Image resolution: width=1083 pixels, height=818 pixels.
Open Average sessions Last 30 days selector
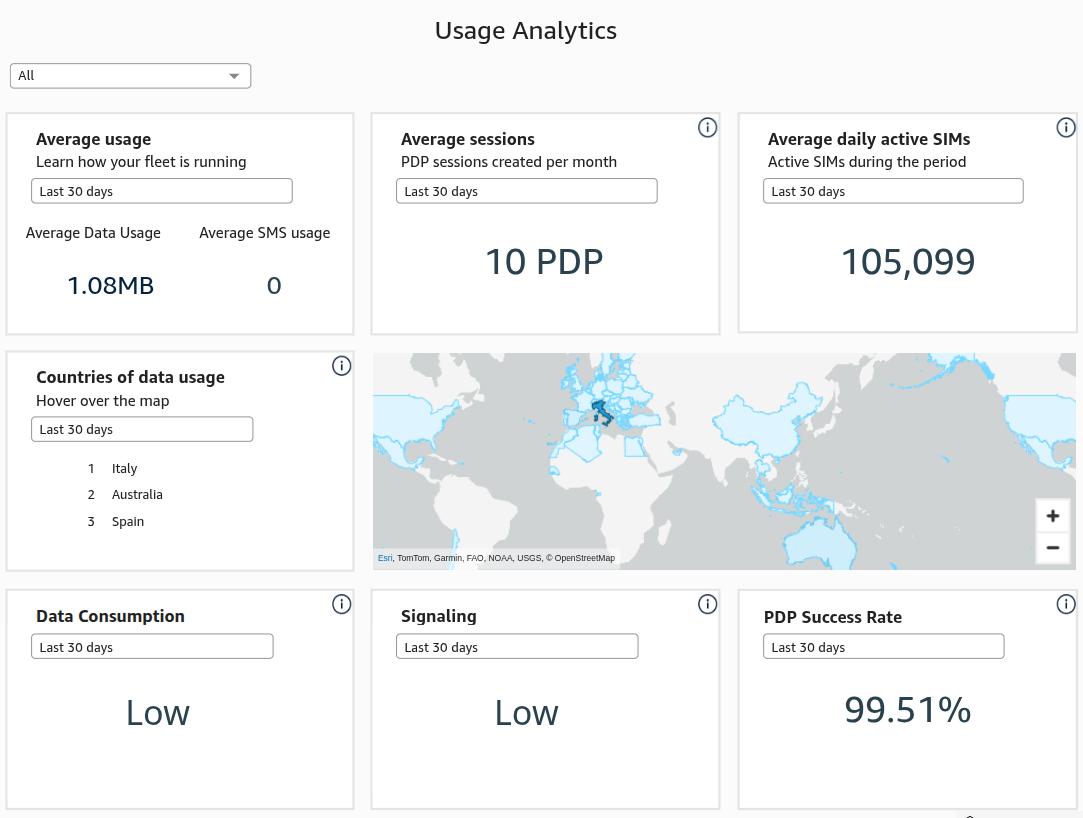pyautogui.click(x=526, y=191)
